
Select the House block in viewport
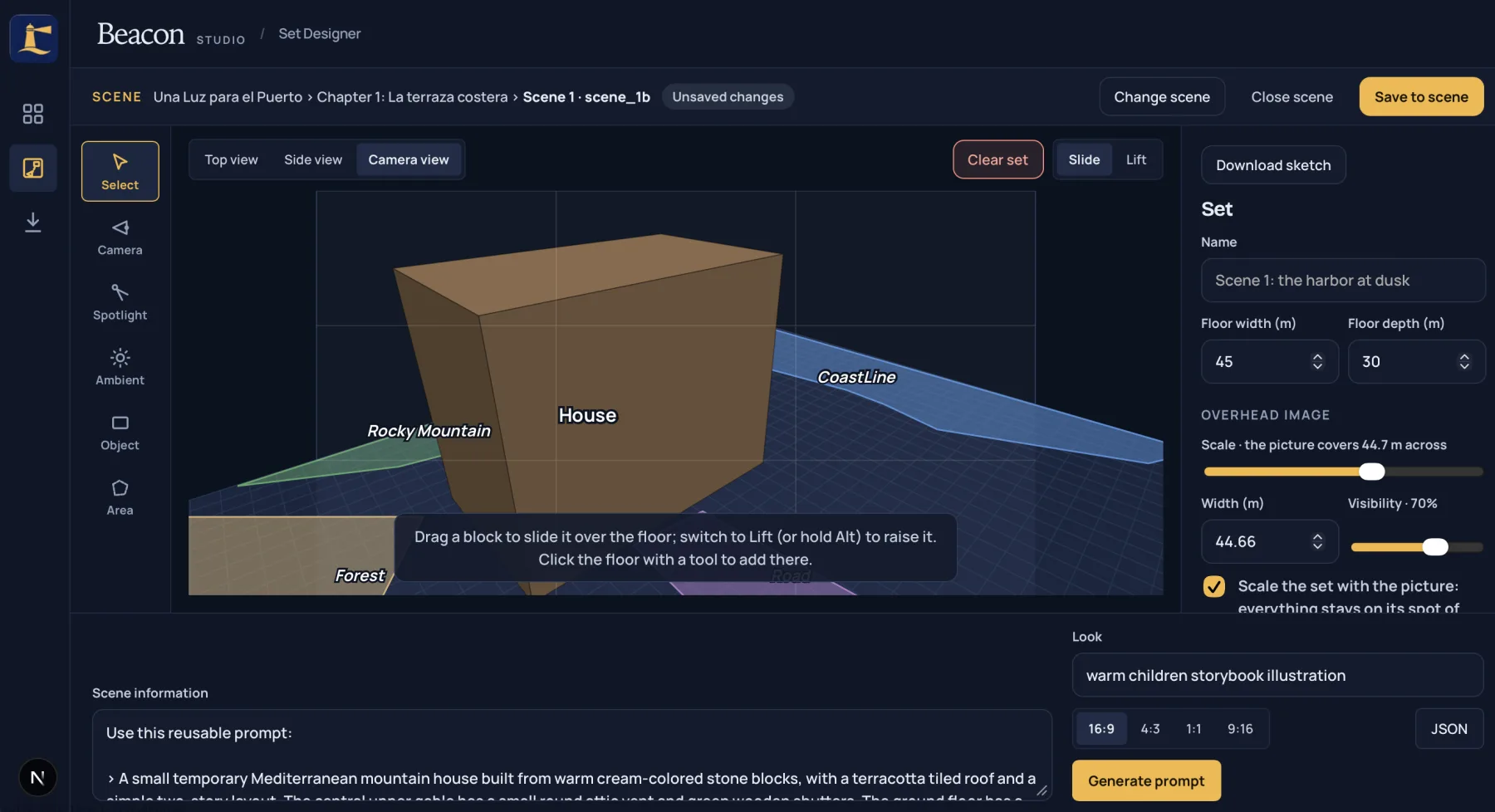(x=588, y=415)
